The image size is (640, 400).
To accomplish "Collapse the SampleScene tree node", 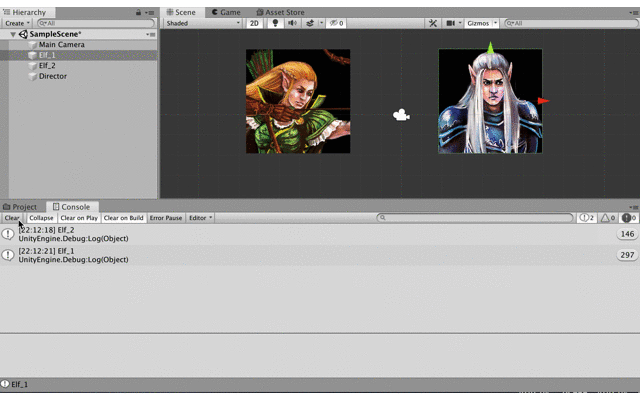I will (x=13, y=34).
